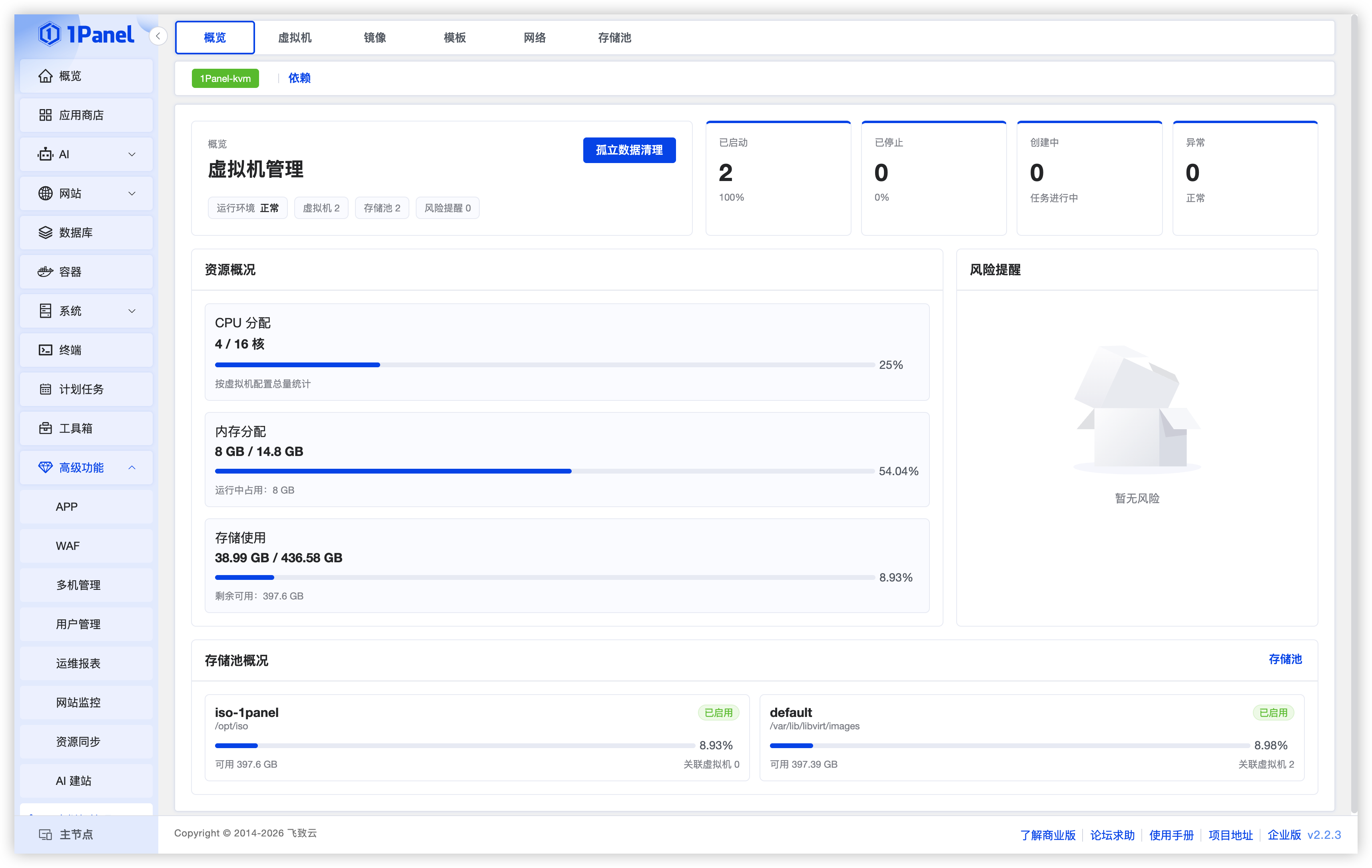Open the 了解商业版 footer link
This screenshot has height=868, width=1372.
point(1047,835)
